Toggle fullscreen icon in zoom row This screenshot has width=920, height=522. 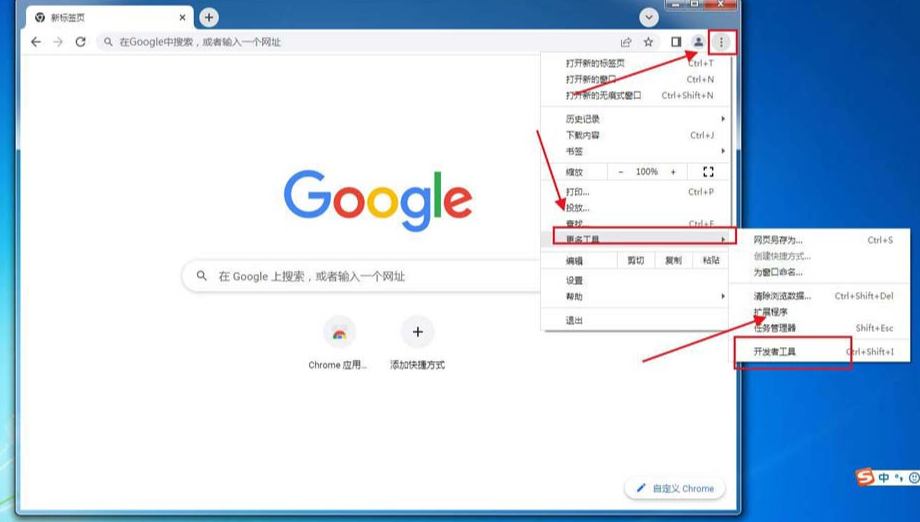pos(708,172)
